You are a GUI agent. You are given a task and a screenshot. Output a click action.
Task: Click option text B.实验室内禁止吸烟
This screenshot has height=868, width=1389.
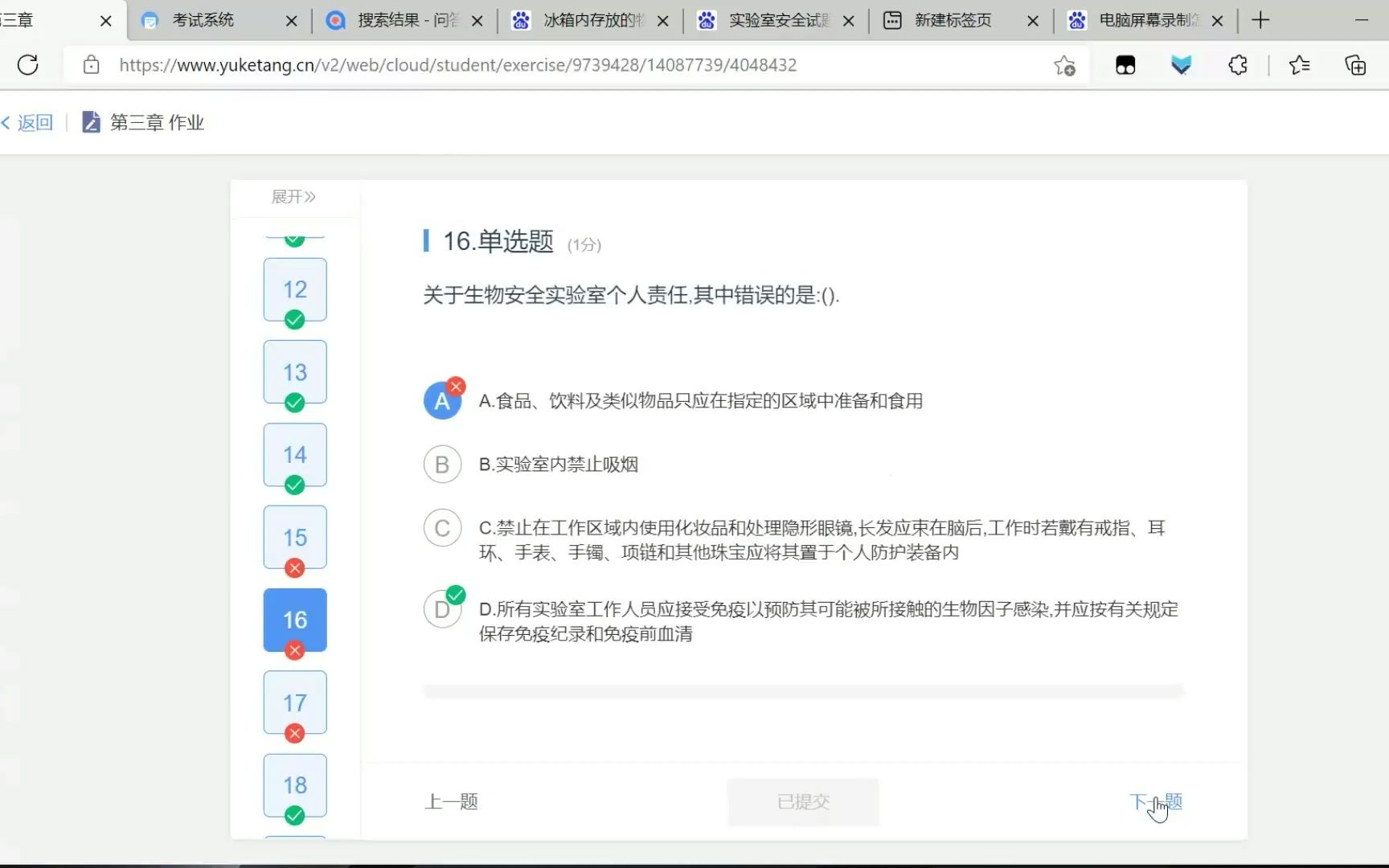coord(559,465)
